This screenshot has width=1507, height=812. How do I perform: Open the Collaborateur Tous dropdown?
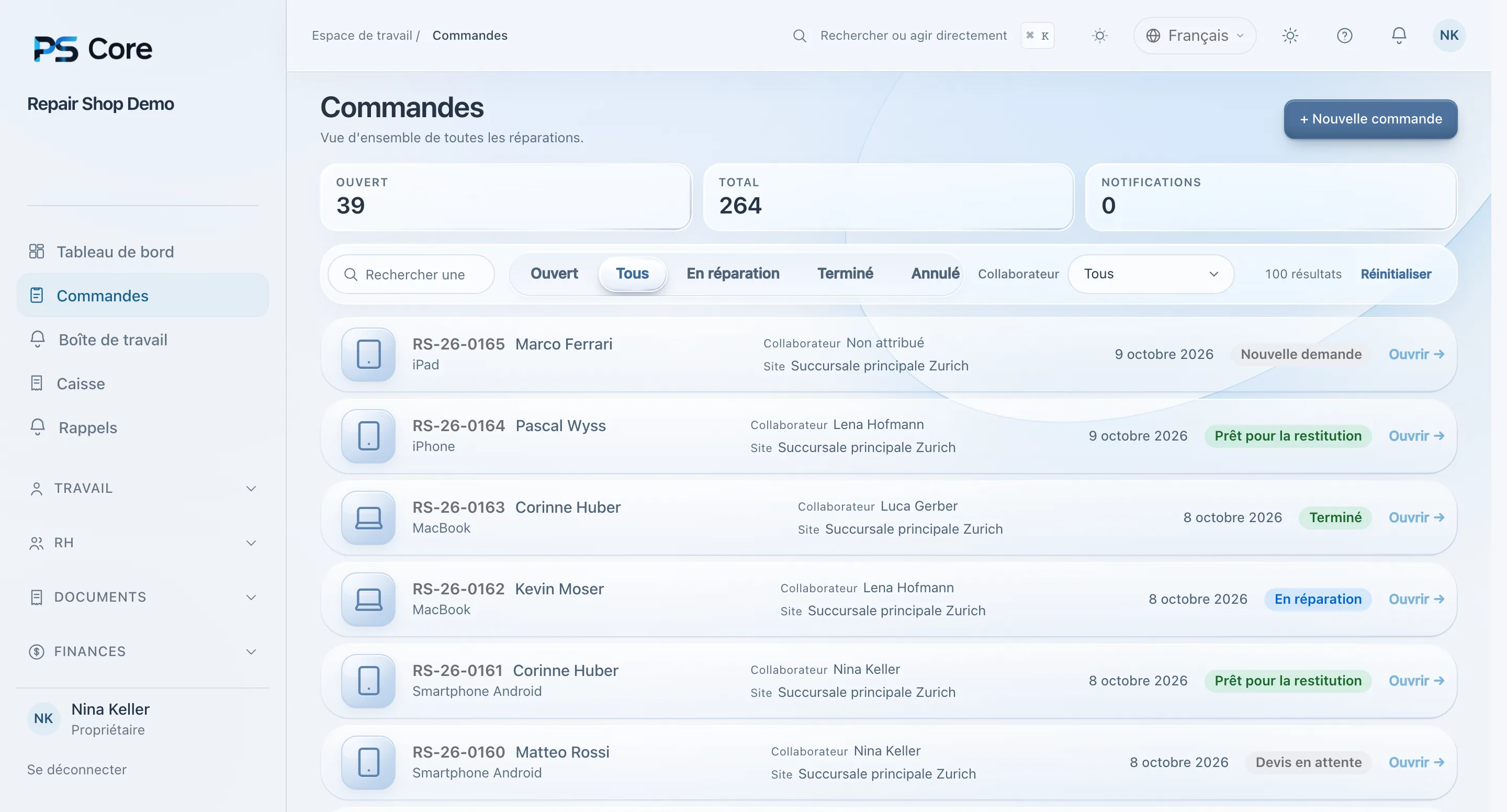pyautogui.click(x=1151, y=274)
